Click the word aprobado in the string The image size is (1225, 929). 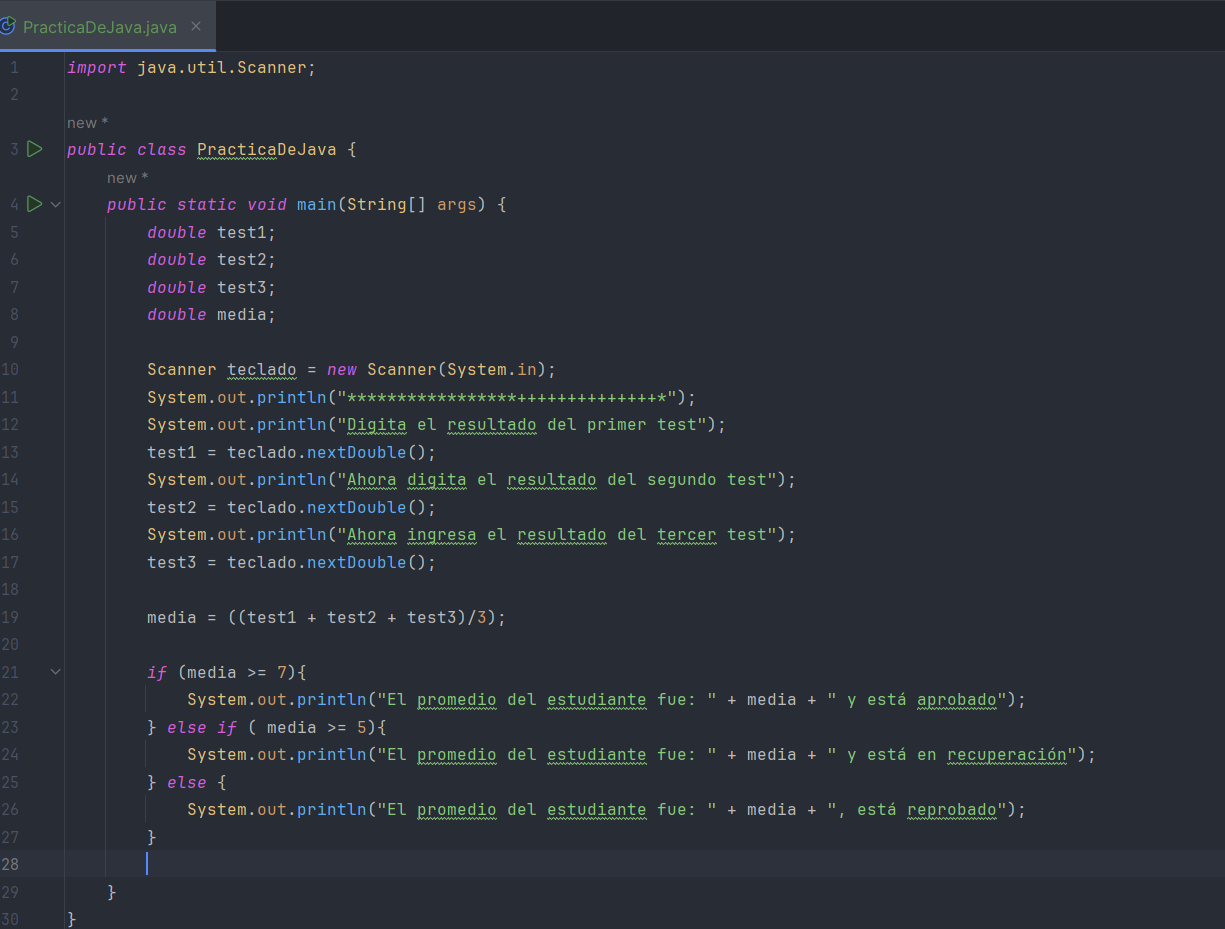(957, 699)
